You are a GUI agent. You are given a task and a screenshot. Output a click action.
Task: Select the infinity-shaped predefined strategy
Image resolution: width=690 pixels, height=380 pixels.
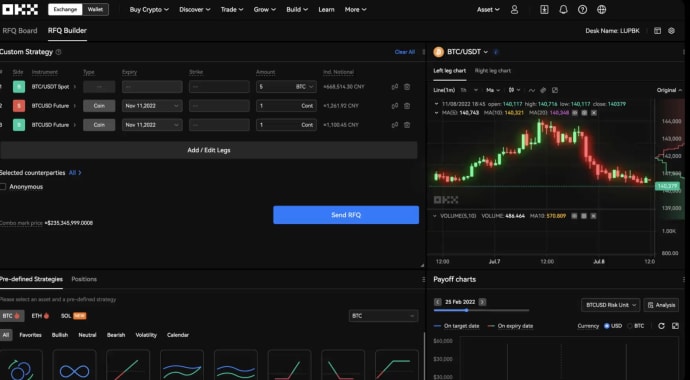tap(74, 365)
